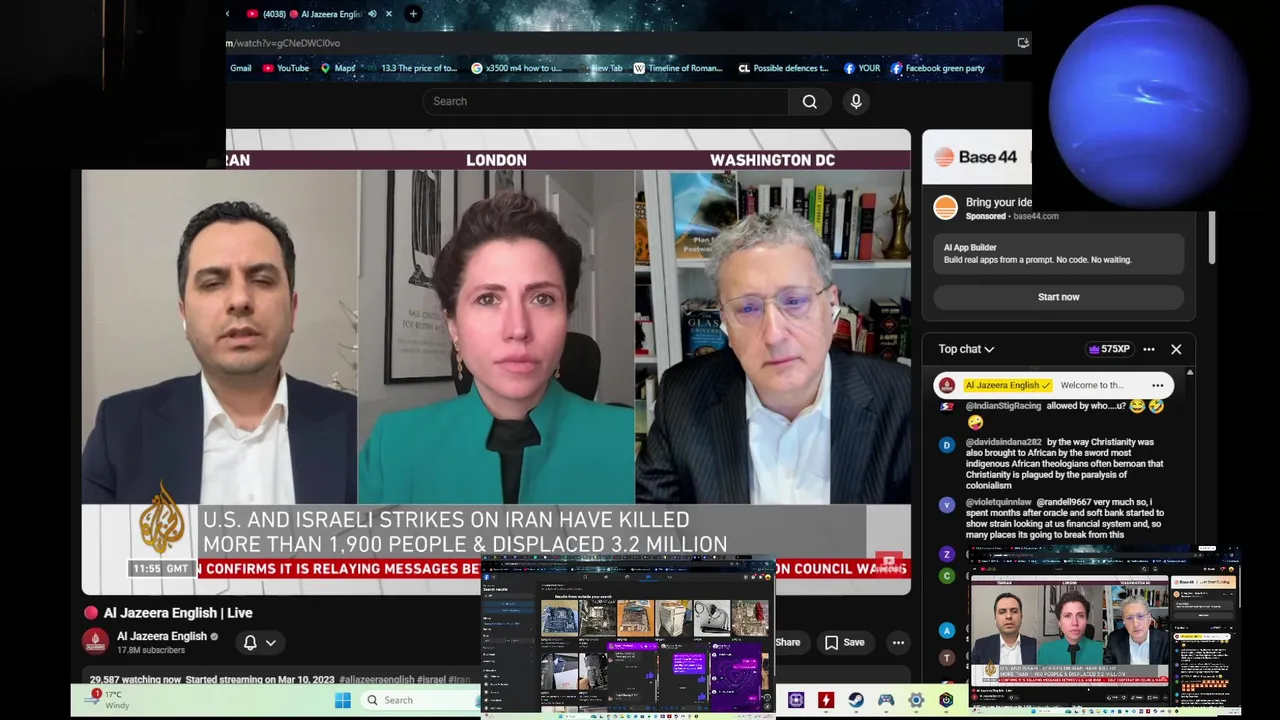Click the live video player

tap(496, 360)
